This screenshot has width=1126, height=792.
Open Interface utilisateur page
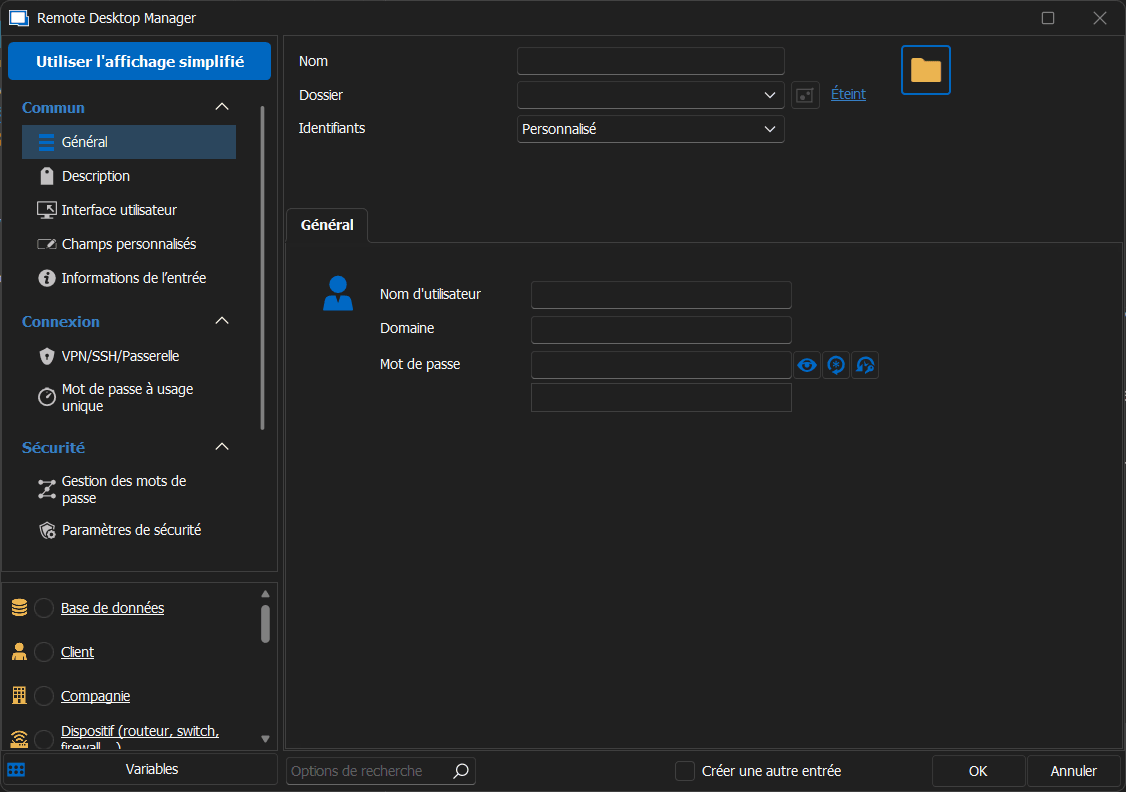119,210
